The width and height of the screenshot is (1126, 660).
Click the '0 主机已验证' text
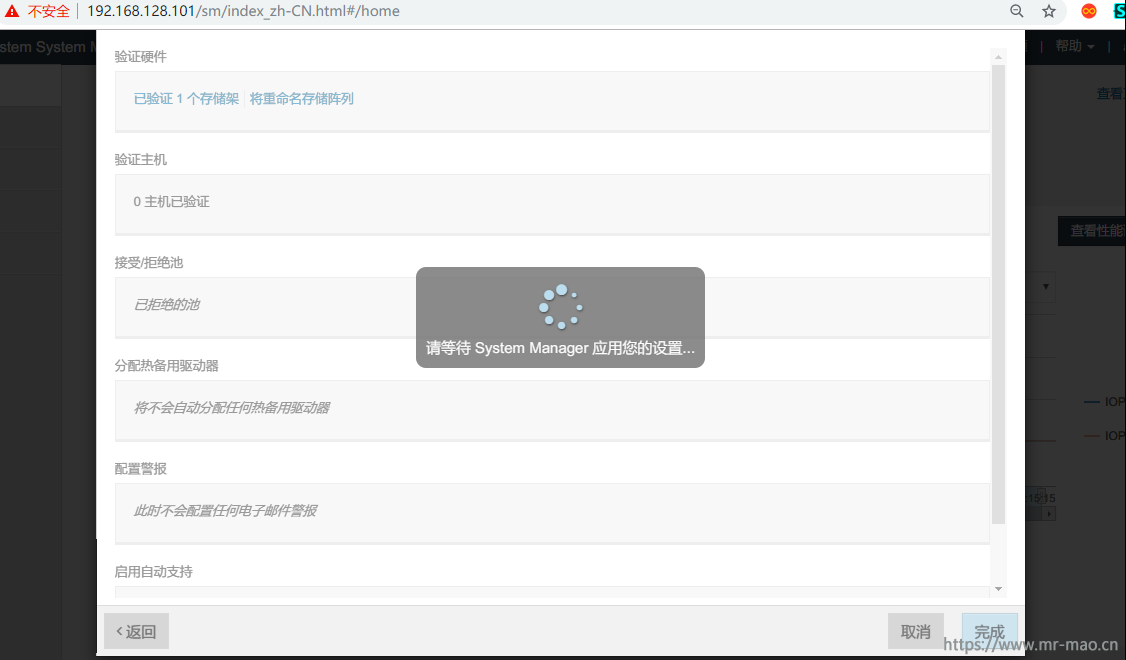pos(172,202)
